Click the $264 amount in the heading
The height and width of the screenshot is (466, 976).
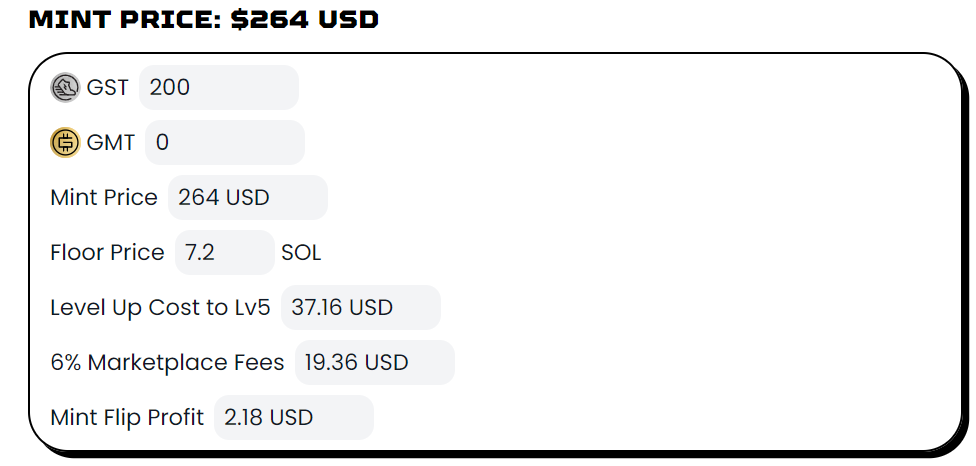coord(270,19)
